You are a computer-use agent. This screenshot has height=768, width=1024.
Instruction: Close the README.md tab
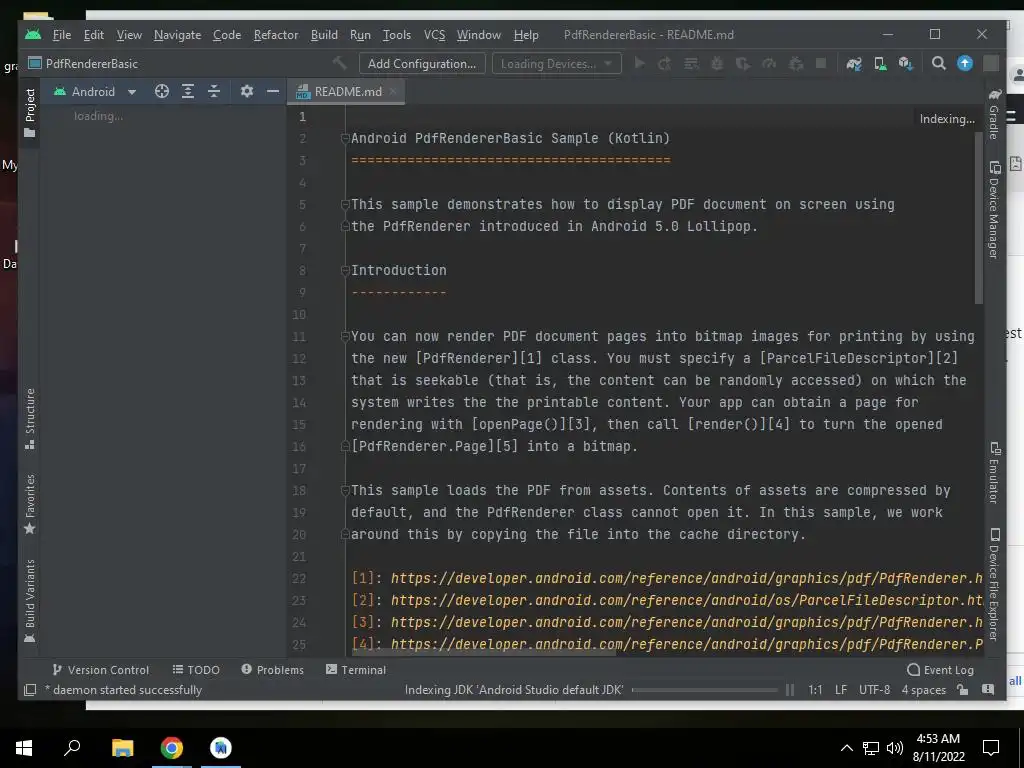click(x=392, y=91)
